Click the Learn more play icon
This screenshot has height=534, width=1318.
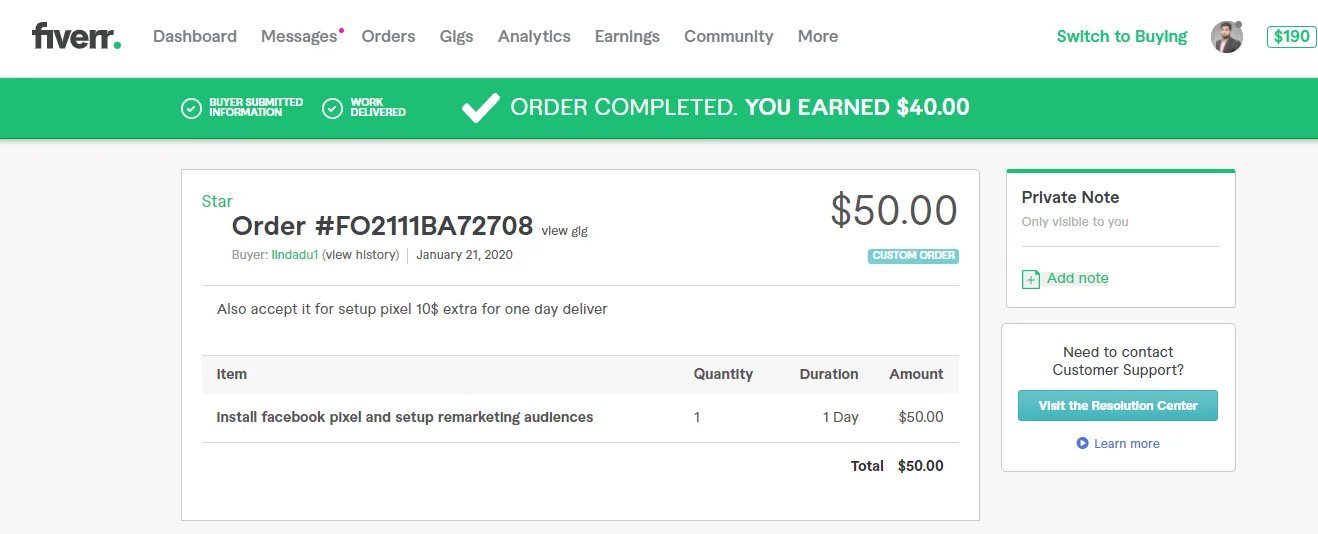pos(1082,443)
